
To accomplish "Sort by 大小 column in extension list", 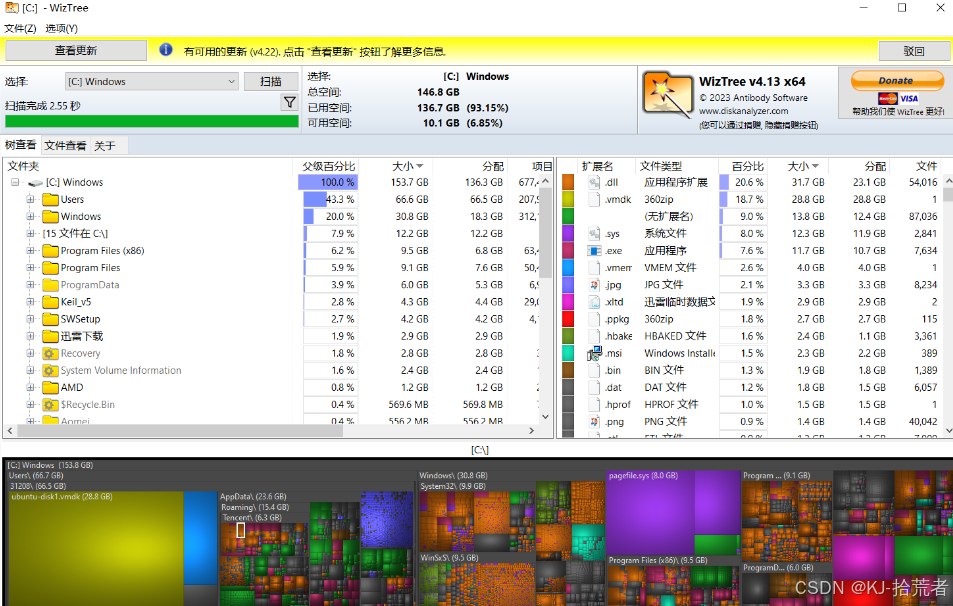I will tap(802, 166).
